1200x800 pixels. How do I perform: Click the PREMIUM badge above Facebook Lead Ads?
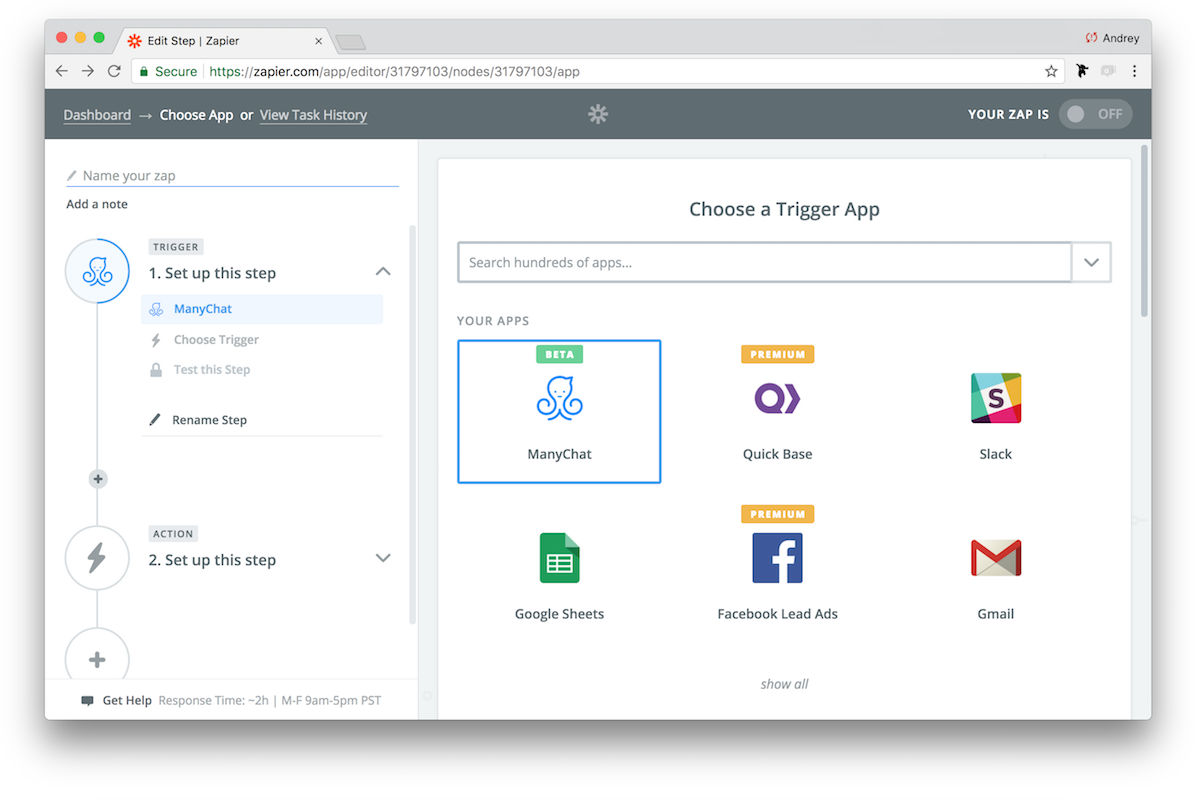(x=777, y=514)
